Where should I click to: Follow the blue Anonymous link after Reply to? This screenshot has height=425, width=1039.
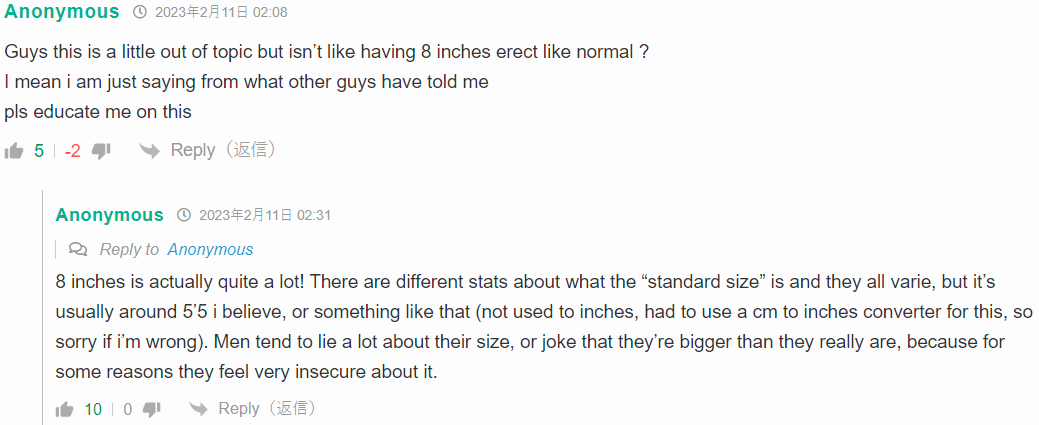pyautogui.click(x=210, y=249)
